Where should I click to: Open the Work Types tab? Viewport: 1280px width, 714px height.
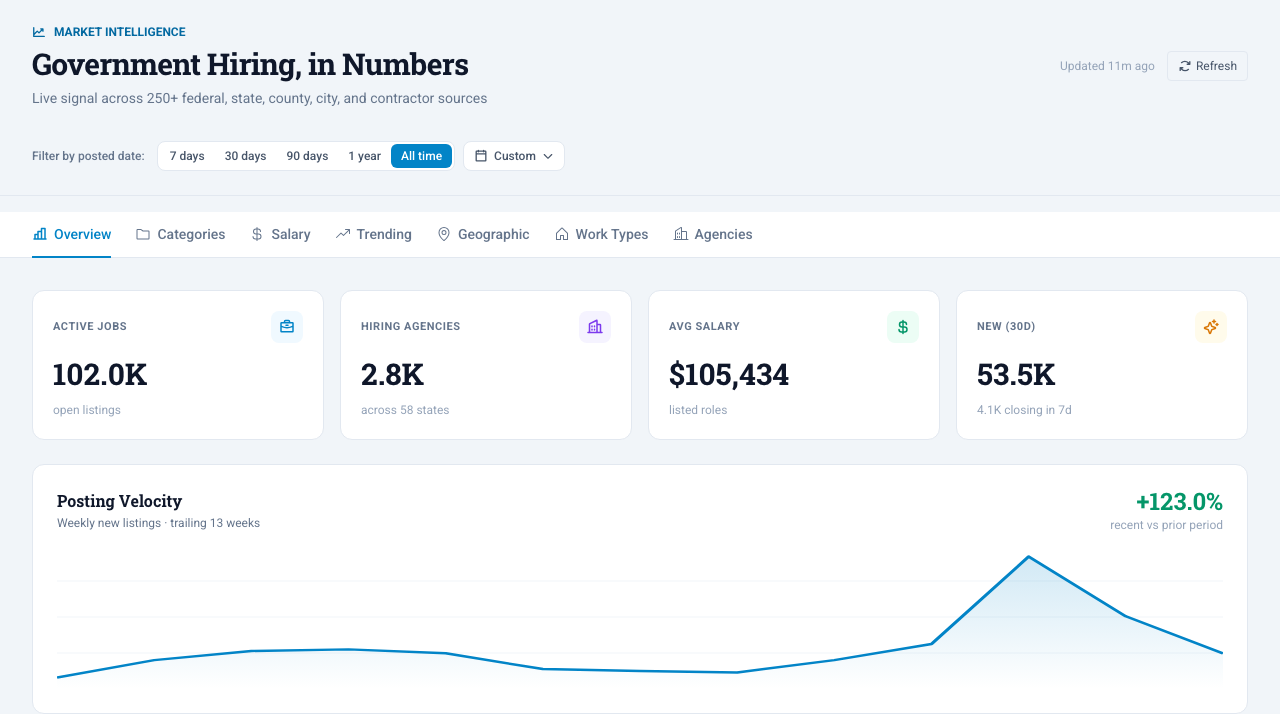(x=601, y=234)
